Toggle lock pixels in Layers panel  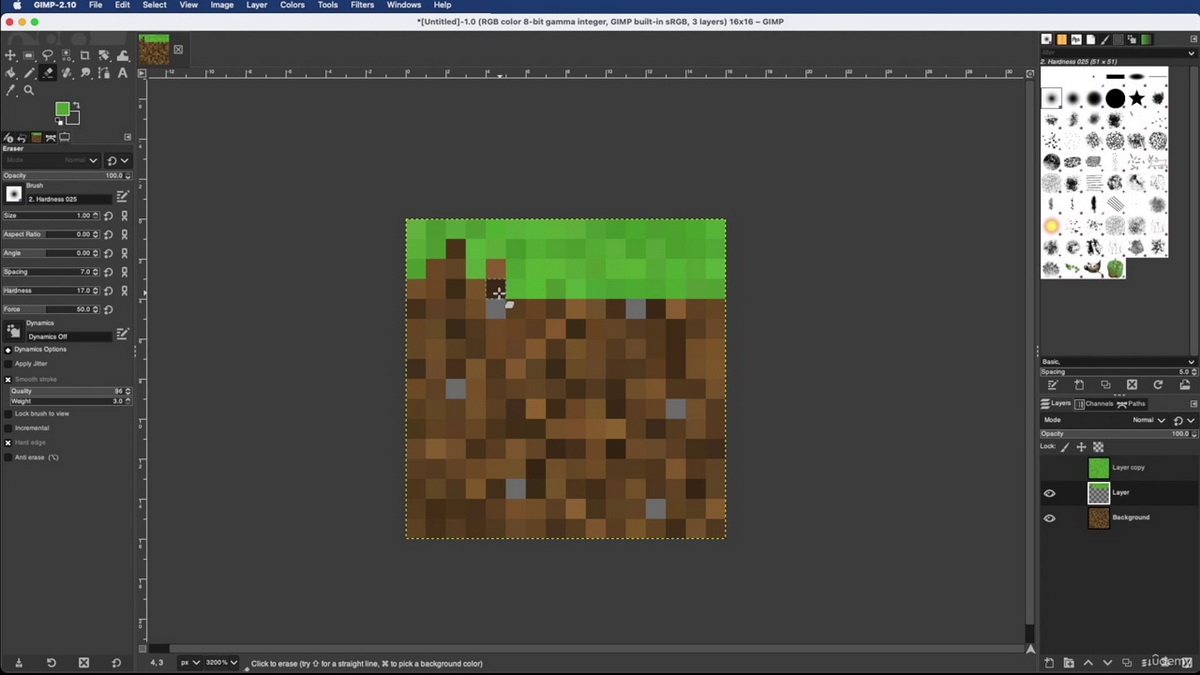tap(1065, 447)
